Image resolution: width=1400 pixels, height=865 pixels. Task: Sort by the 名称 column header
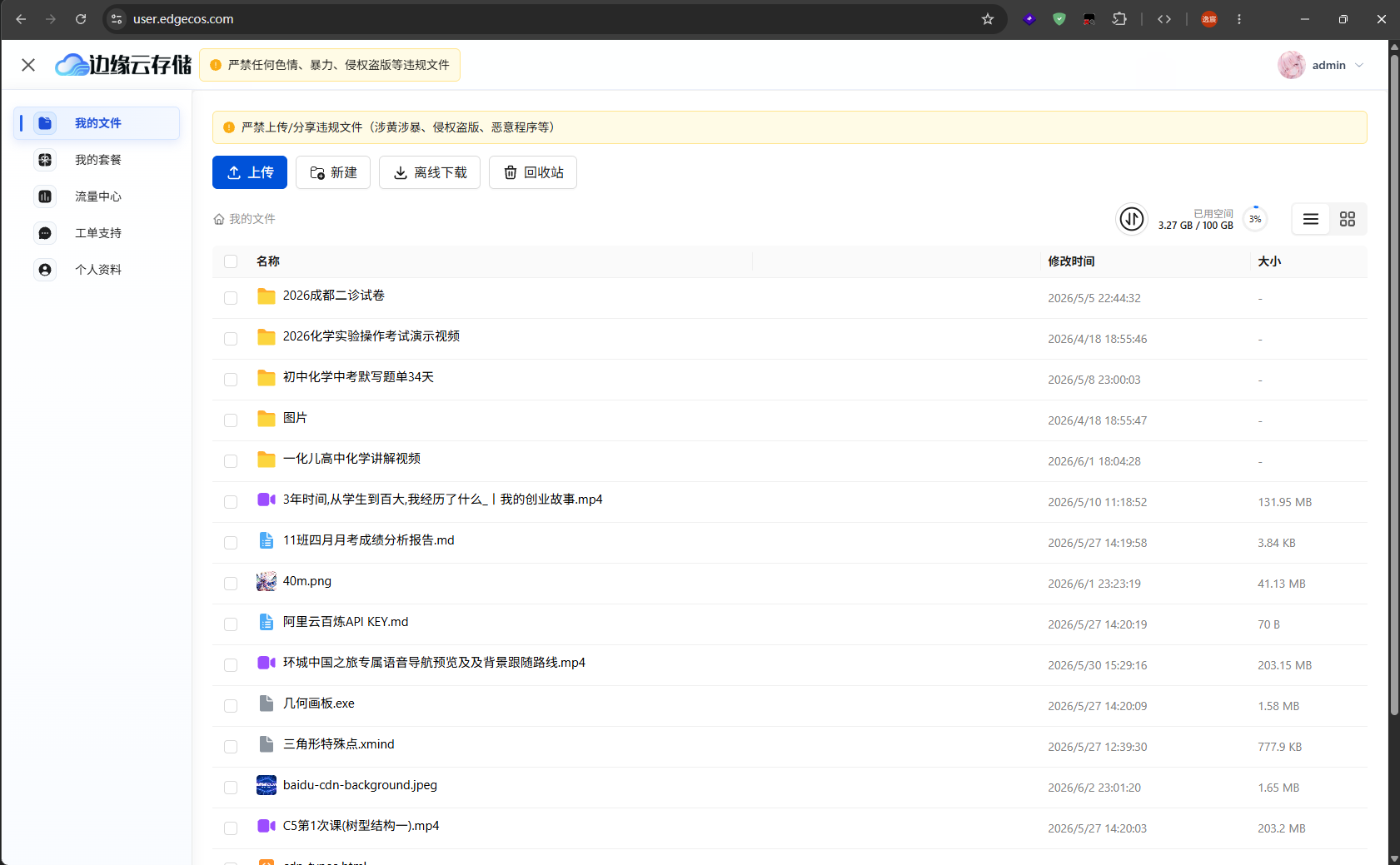click(x=268, y=261)
